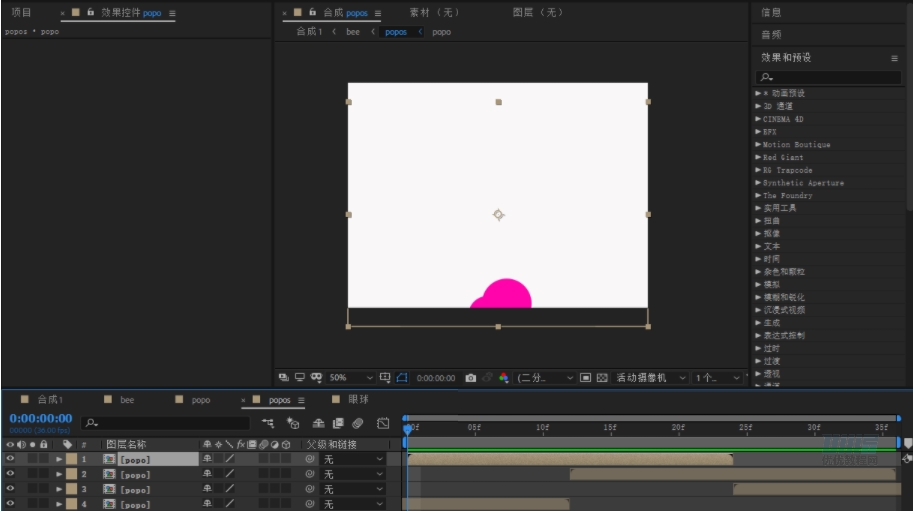Open the 素材 footage viewer tab
This screenshot has height=511, width=913.
click(434, 12)
